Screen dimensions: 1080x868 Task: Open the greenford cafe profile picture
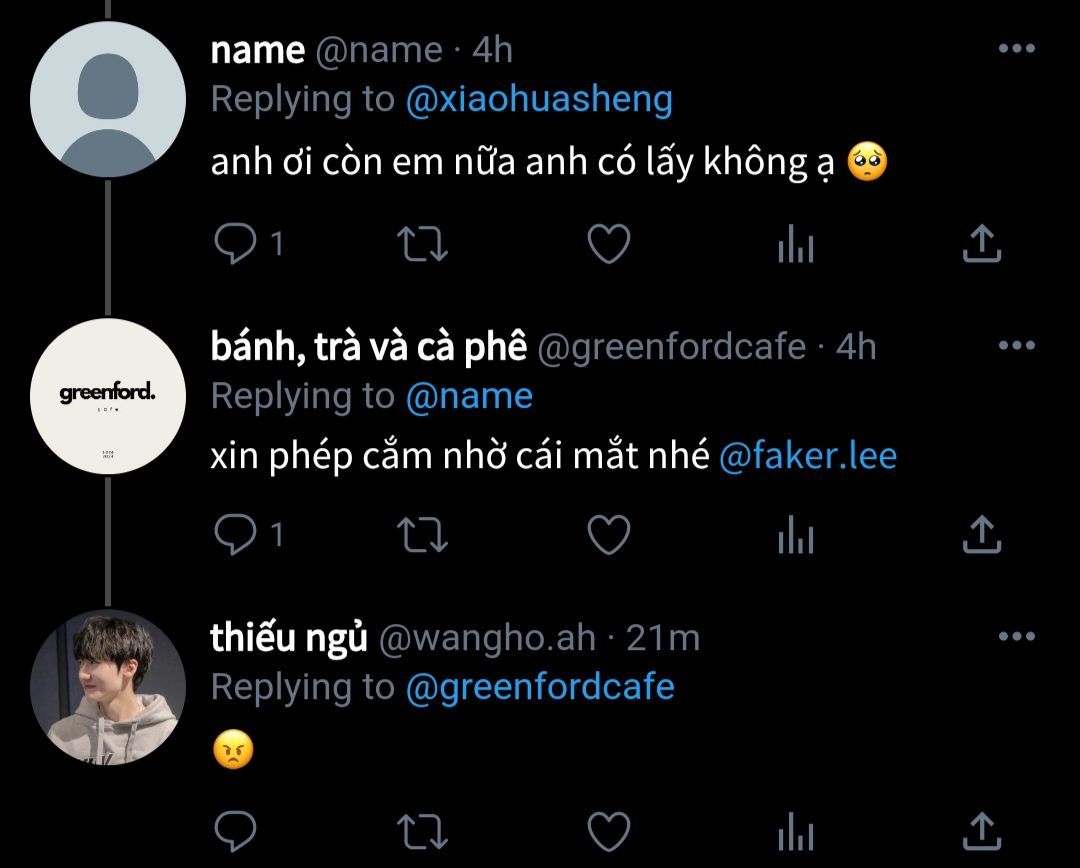108,396
